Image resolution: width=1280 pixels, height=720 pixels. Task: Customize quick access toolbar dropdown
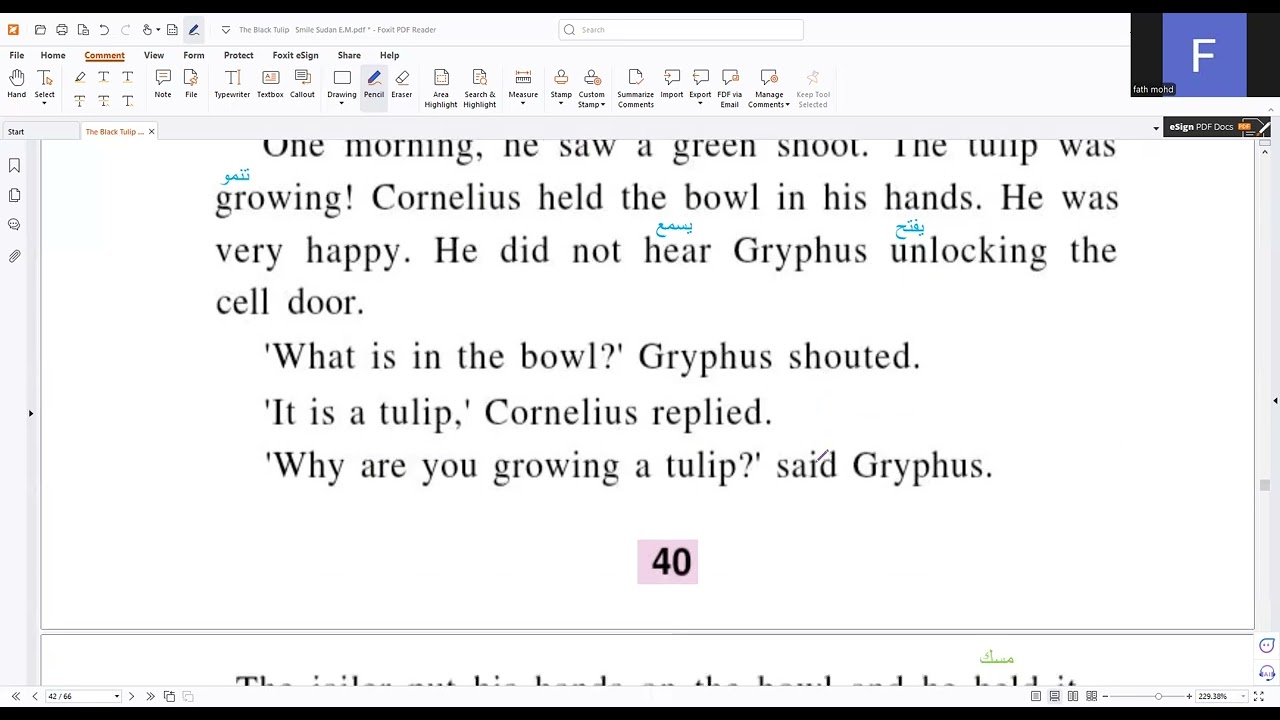225,30
